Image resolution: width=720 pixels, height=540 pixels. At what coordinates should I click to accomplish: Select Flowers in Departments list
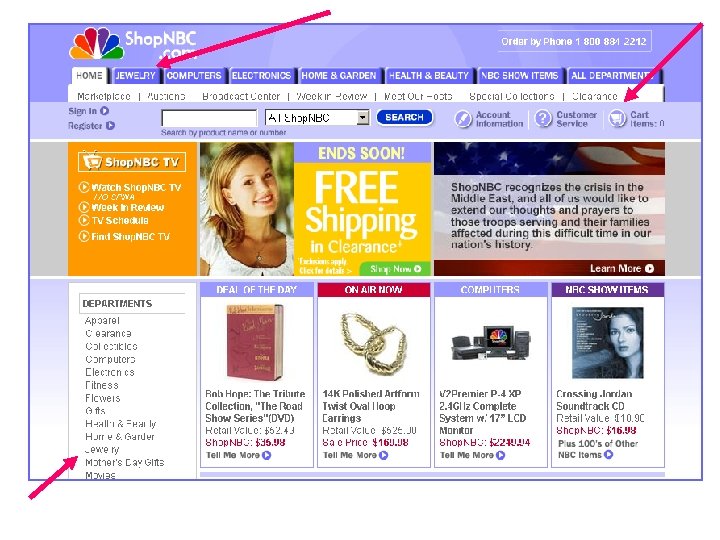pos(102,398)
